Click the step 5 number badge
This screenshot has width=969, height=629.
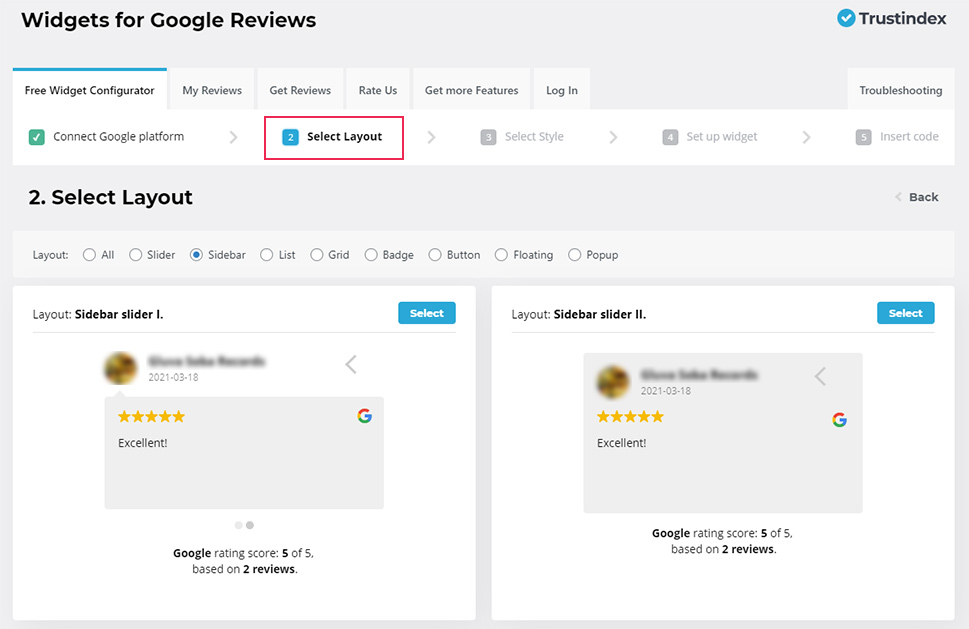[863, 137]
